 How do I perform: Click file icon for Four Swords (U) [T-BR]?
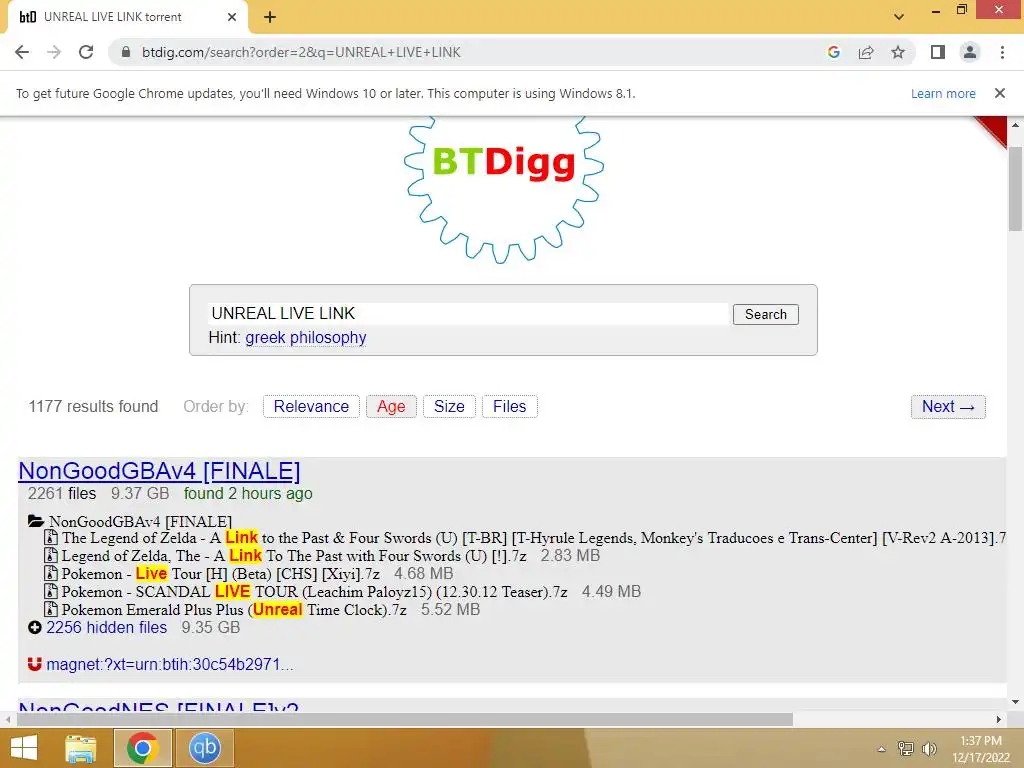pos(50,537)
